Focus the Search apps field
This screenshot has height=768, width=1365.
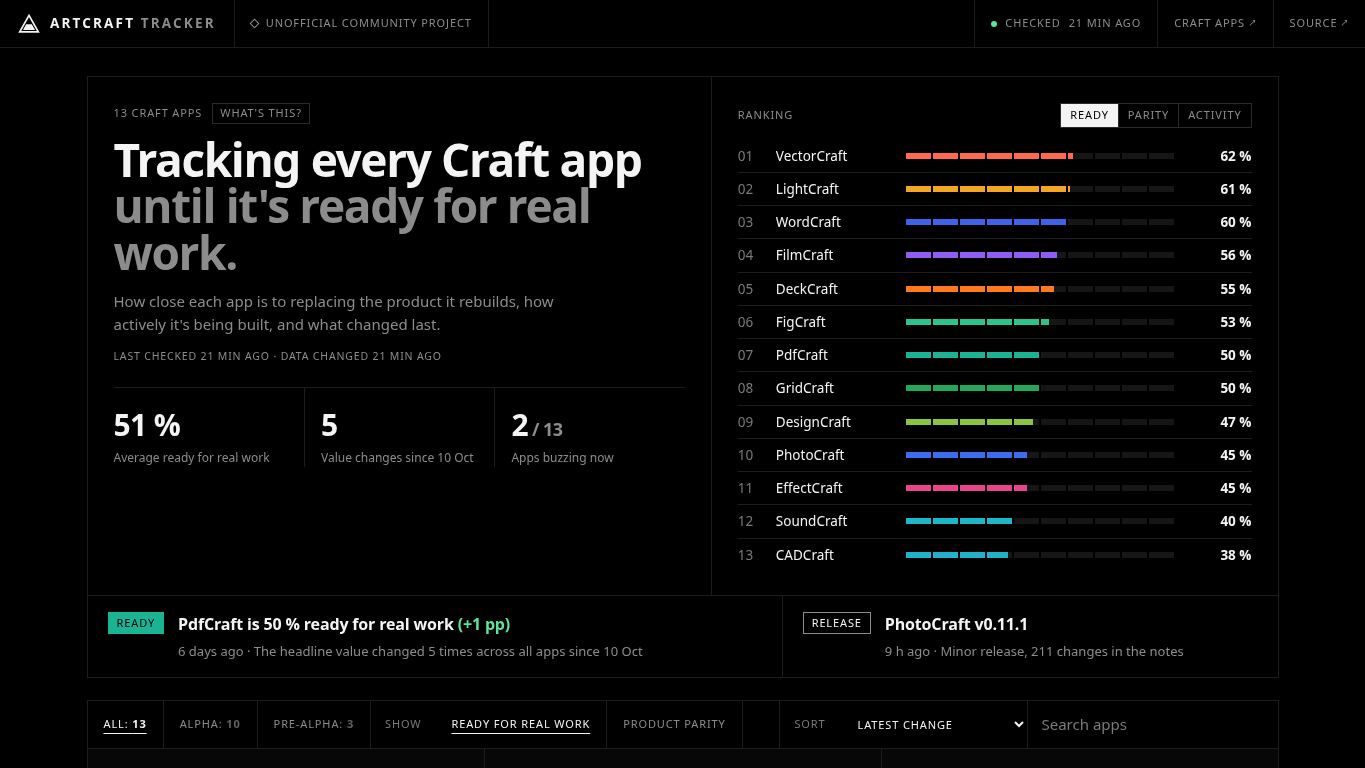[1152, 724]
